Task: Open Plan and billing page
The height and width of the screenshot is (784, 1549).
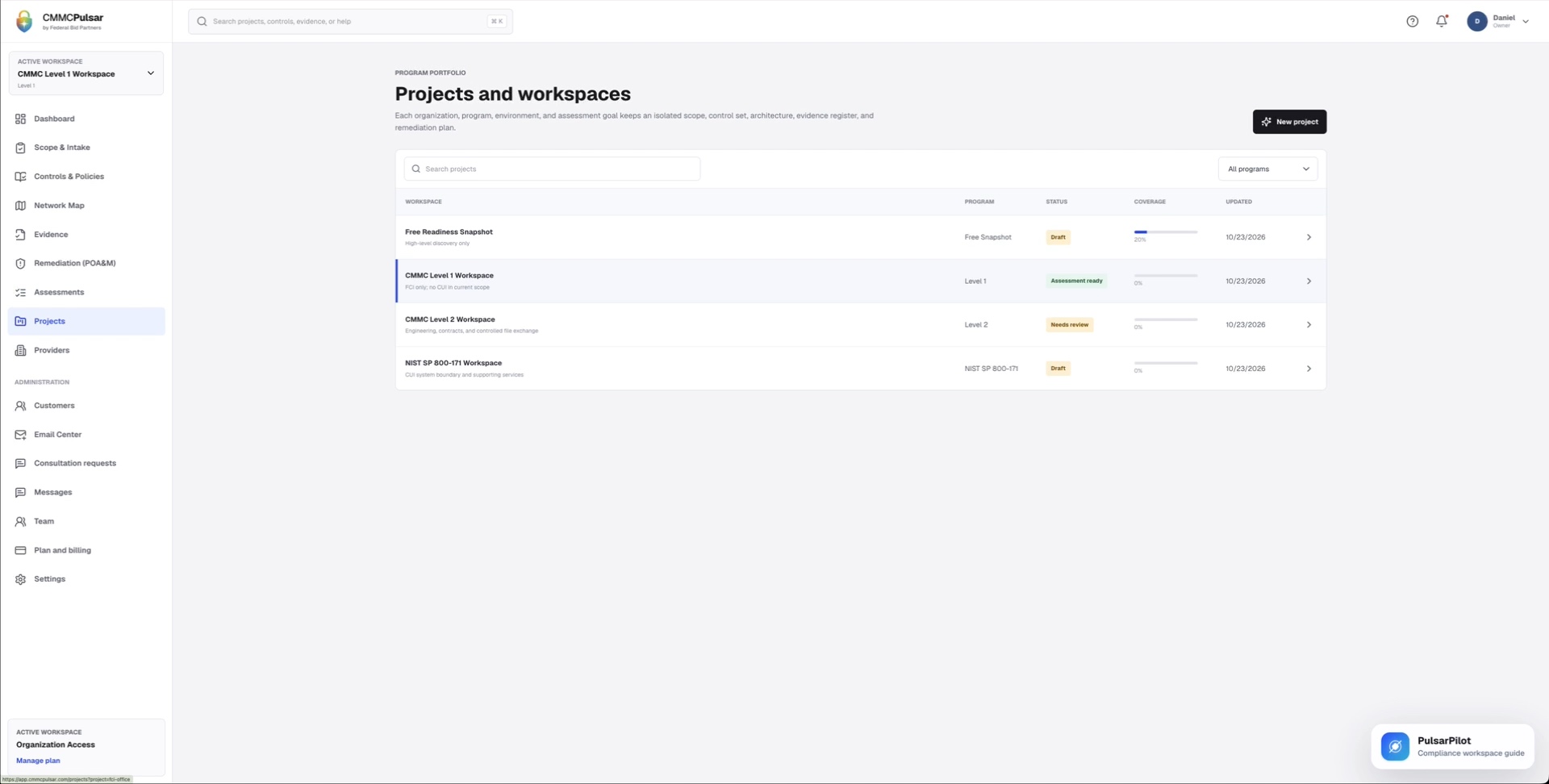Action: 86,550
